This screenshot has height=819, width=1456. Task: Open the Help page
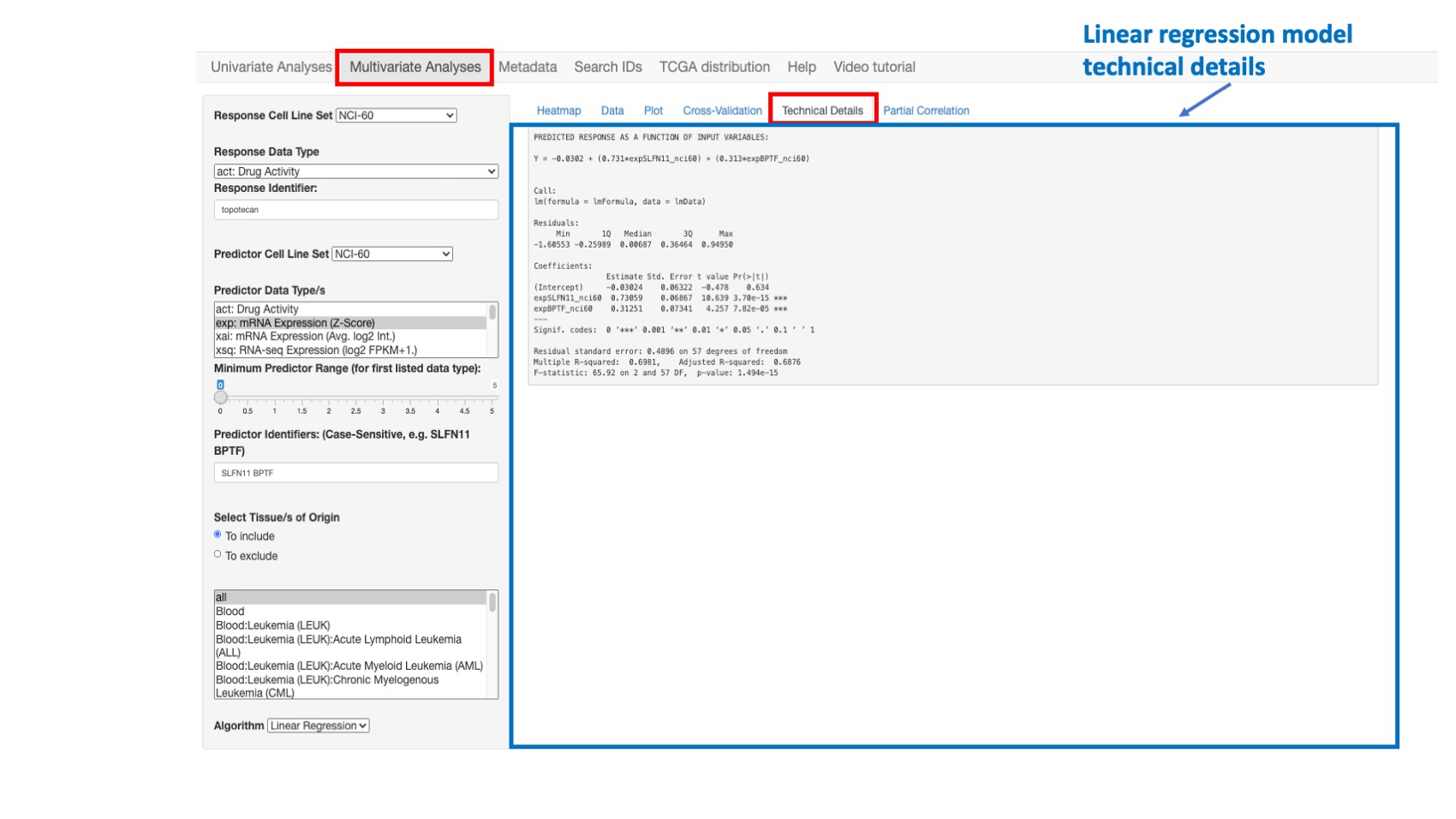tap(802, 67)
